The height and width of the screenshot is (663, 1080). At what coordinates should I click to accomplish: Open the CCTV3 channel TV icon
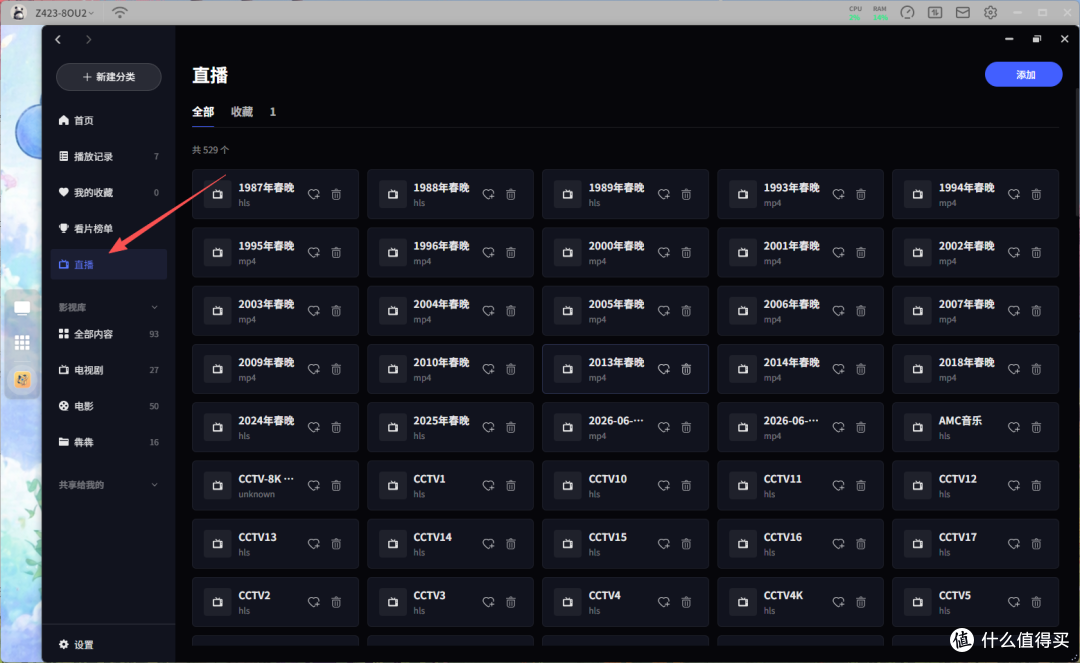point(393,602)
